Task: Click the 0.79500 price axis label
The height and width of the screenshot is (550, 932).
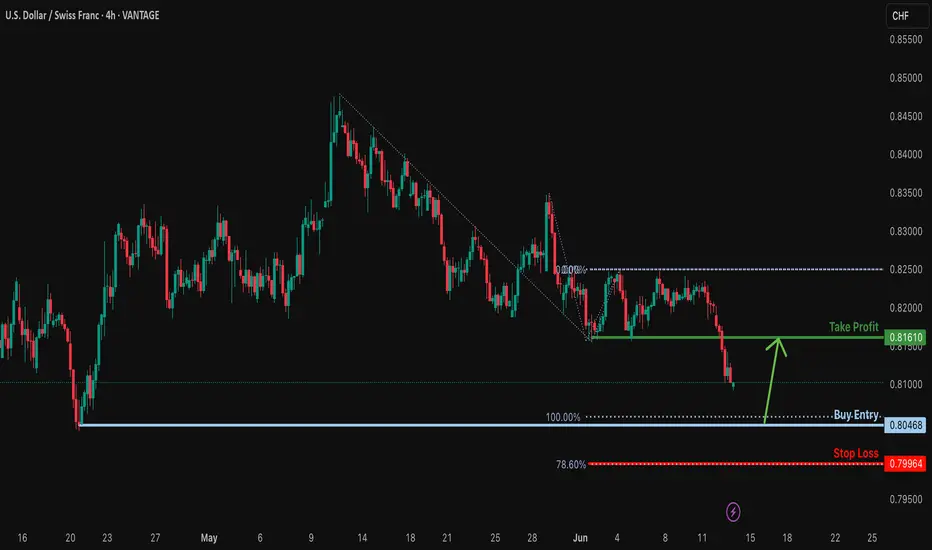Action: pos(906,499)
